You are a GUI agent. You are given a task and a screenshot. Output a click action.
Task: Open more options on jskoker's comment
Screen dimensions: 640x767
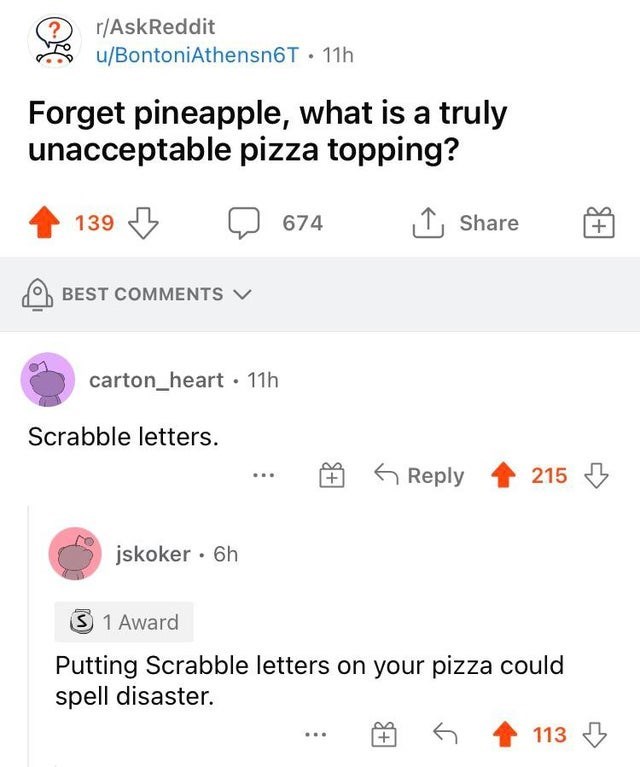[x=316, y=734]
